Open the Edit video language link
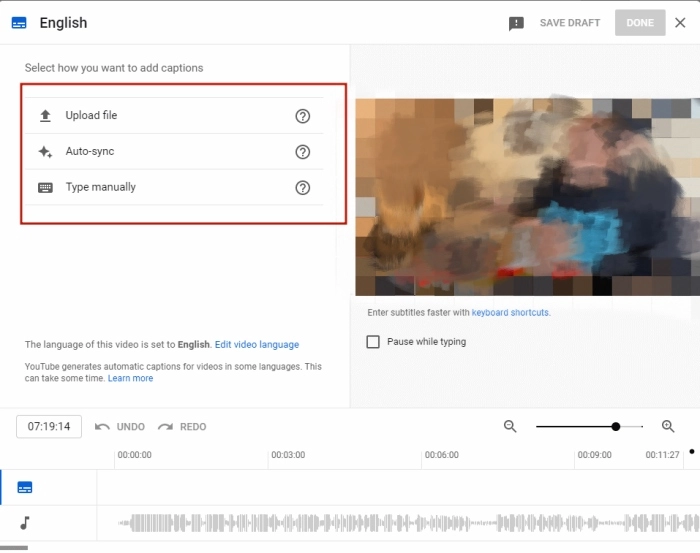700x553 pixels. coord(257,345)
